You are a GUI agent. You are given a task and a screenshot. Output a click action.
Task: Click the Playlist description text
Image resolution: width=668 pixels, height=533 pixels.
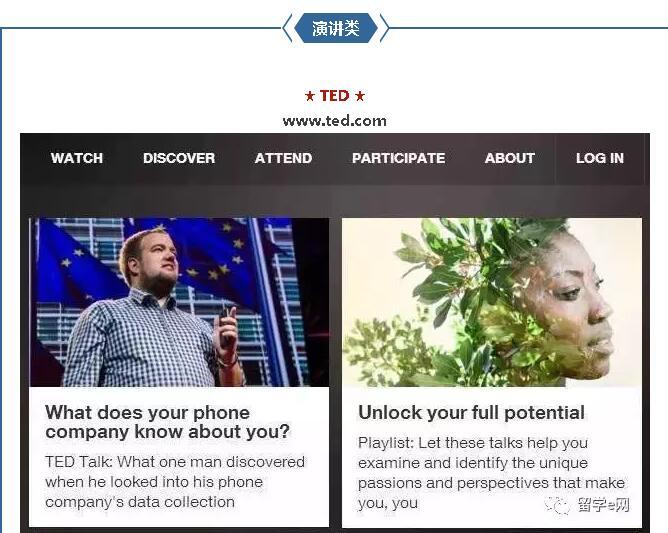491,473
